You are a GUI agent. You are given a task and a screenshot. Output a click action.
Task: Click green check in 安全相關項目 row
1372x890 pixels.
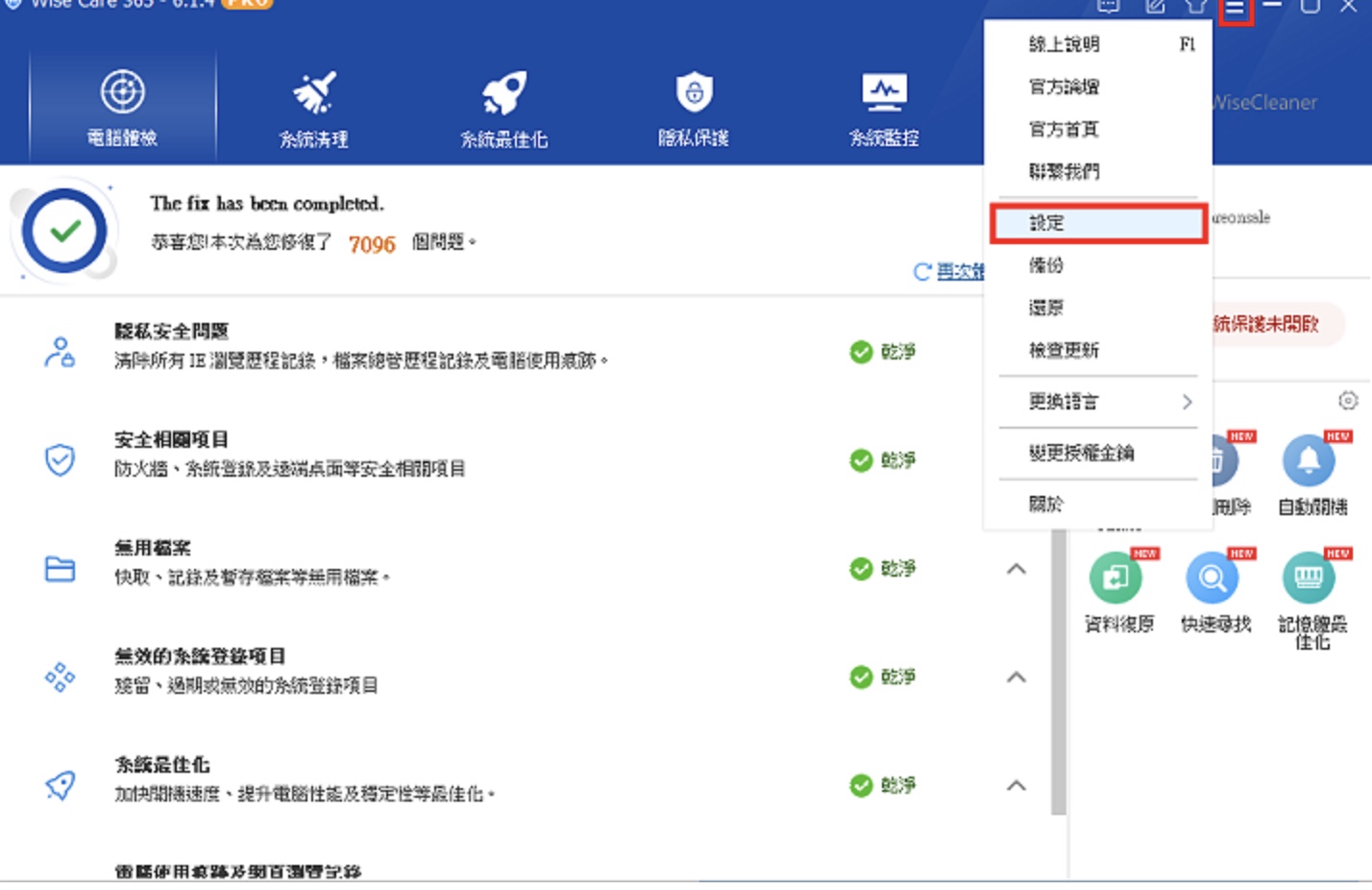(861, 460)
